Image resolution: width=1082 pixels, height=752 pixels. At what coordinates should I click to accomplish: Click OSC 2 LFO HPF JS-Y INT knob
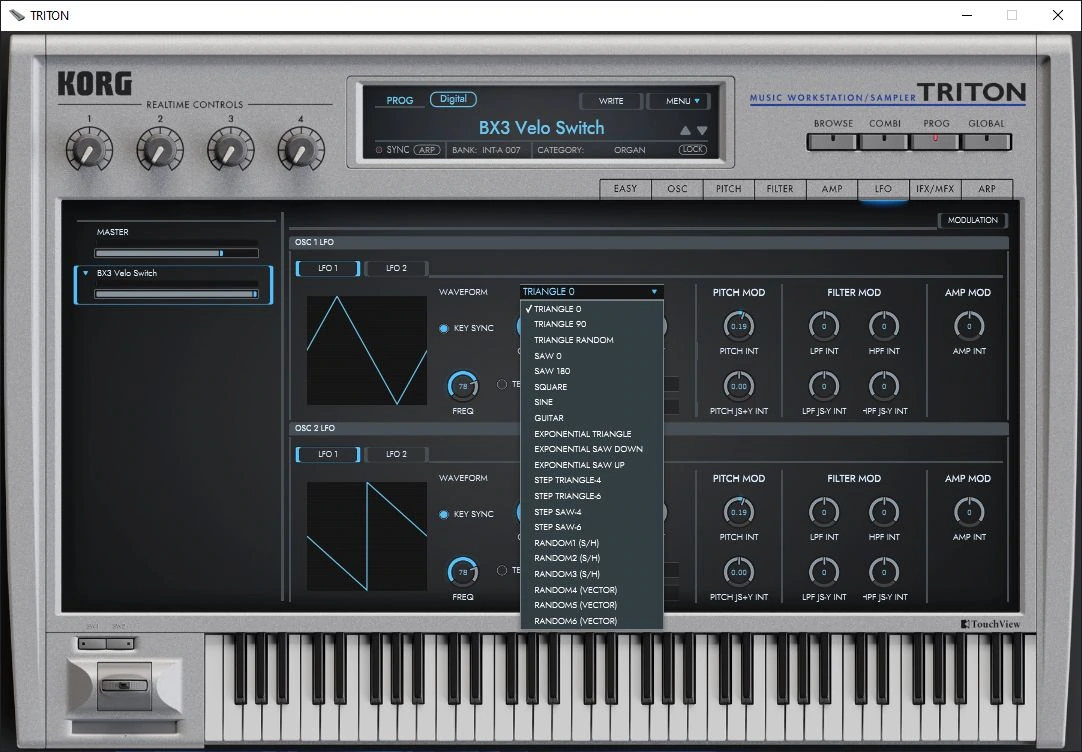[884, 572]
